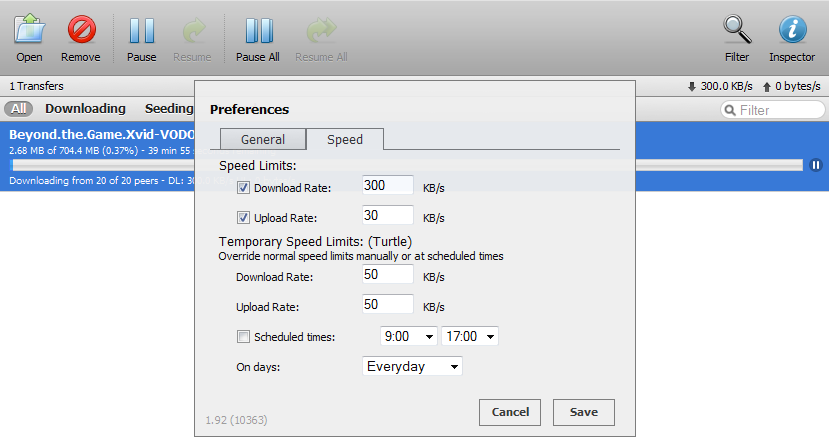Switch to the General tab

tap(263, 140)
